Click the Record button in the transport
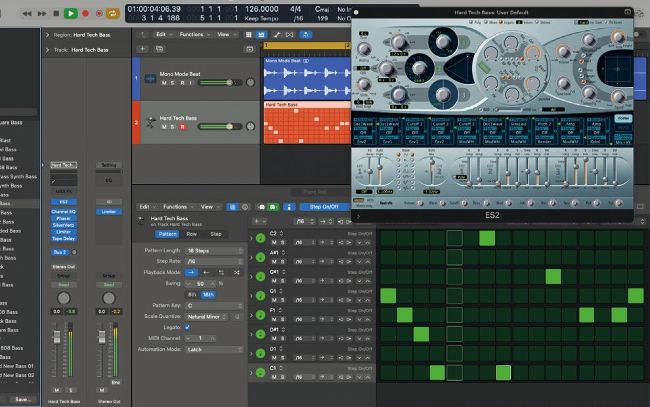The width and height of the screenshot is (650, 407). (85, 13)
